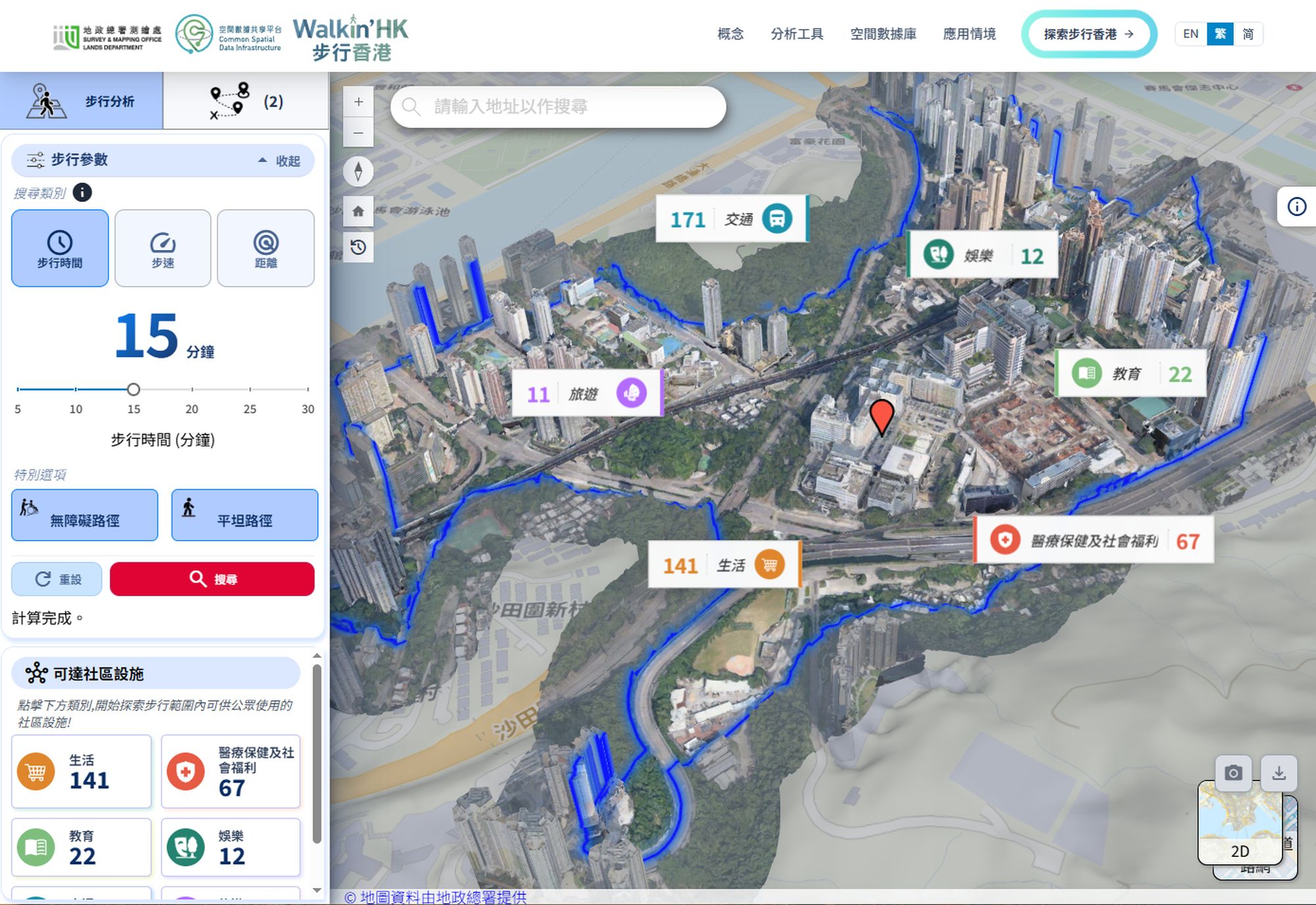Toggle the 無障礙路徑 option

(85, 515)
